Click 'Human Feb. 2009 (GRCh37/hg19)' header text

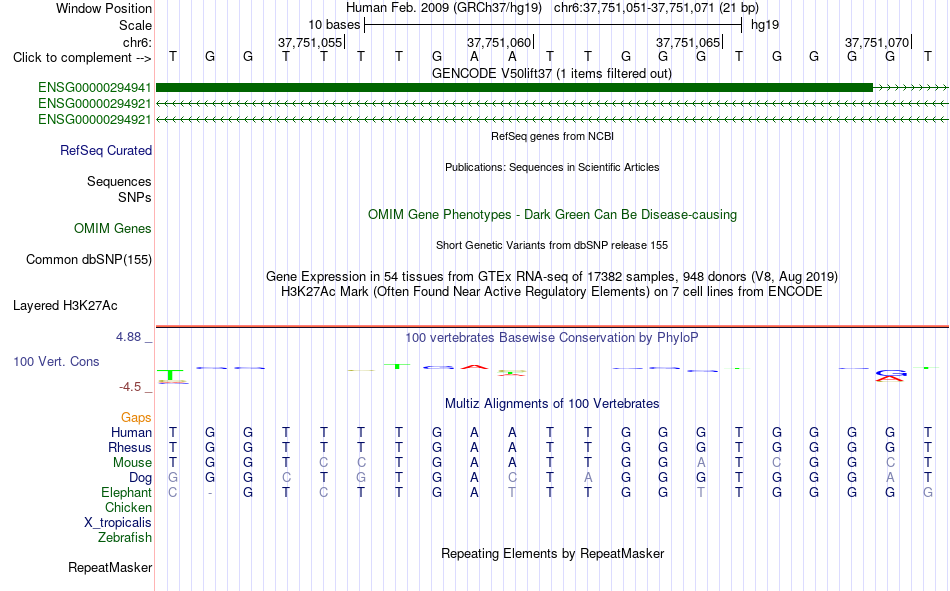point(443,8)
